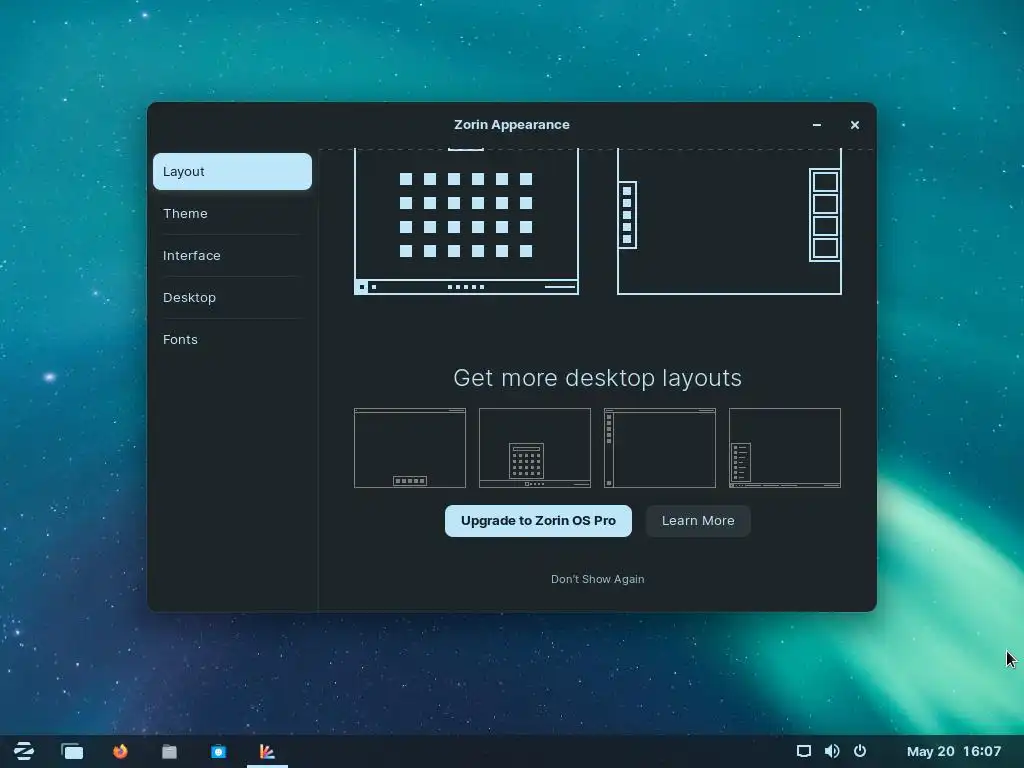Open the volume control in tray
1024x768 pixels.
832,751
